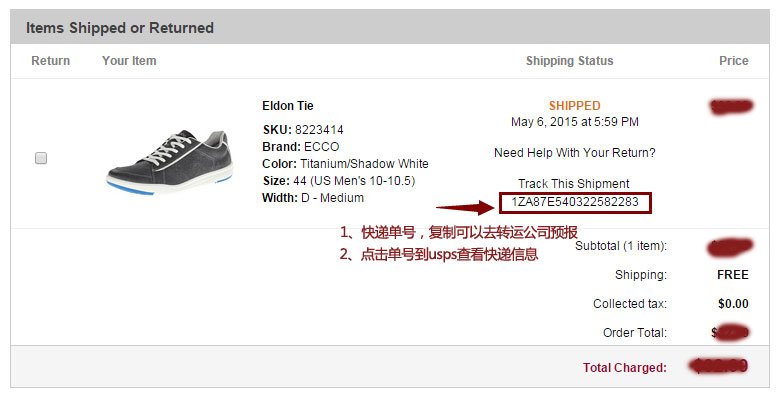Check the return checkbox for Eldon Tie
Image resolution: width=776 pixels, height=394 pixels.
[x=41, y=158]
